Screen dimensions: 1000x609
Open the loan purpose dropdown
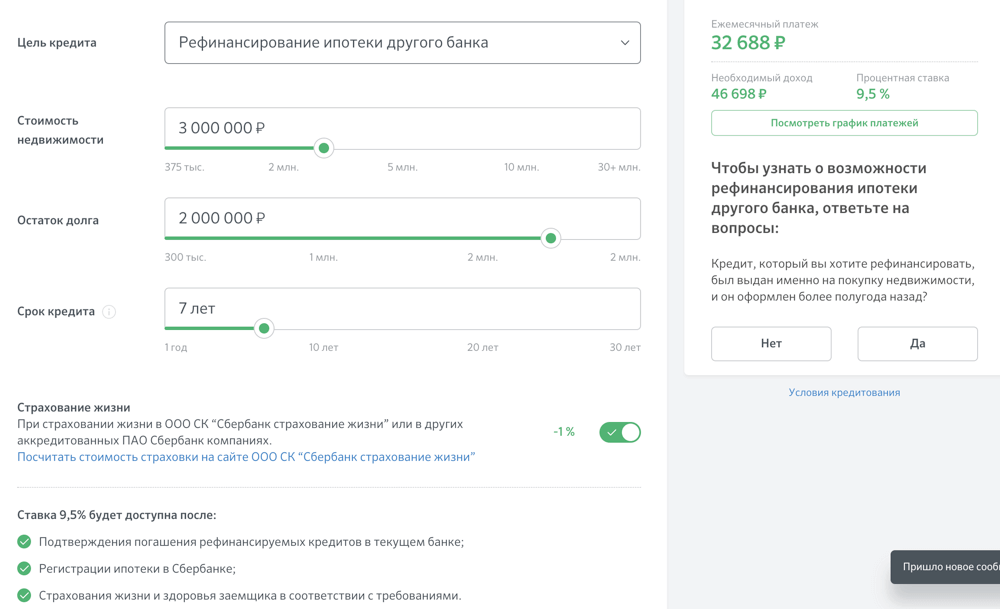coord(402,43)
